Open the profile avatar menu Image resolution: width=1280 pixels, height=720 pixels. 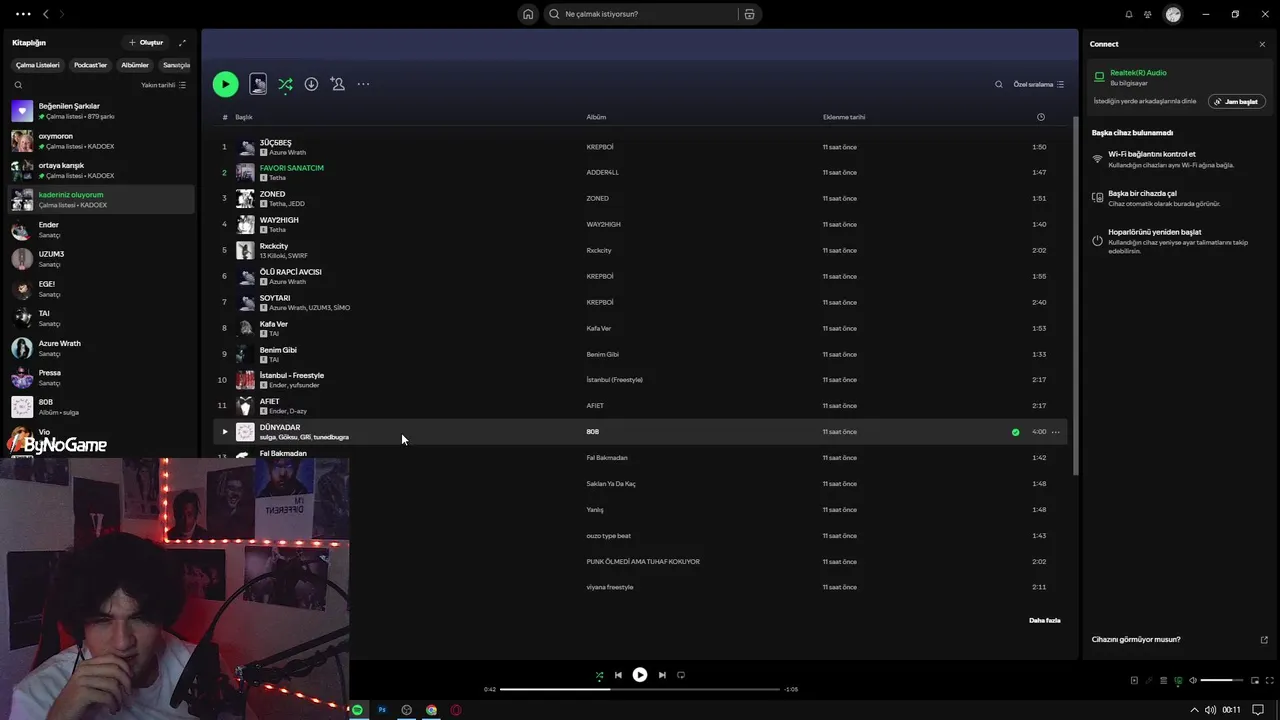[1173, 14]
